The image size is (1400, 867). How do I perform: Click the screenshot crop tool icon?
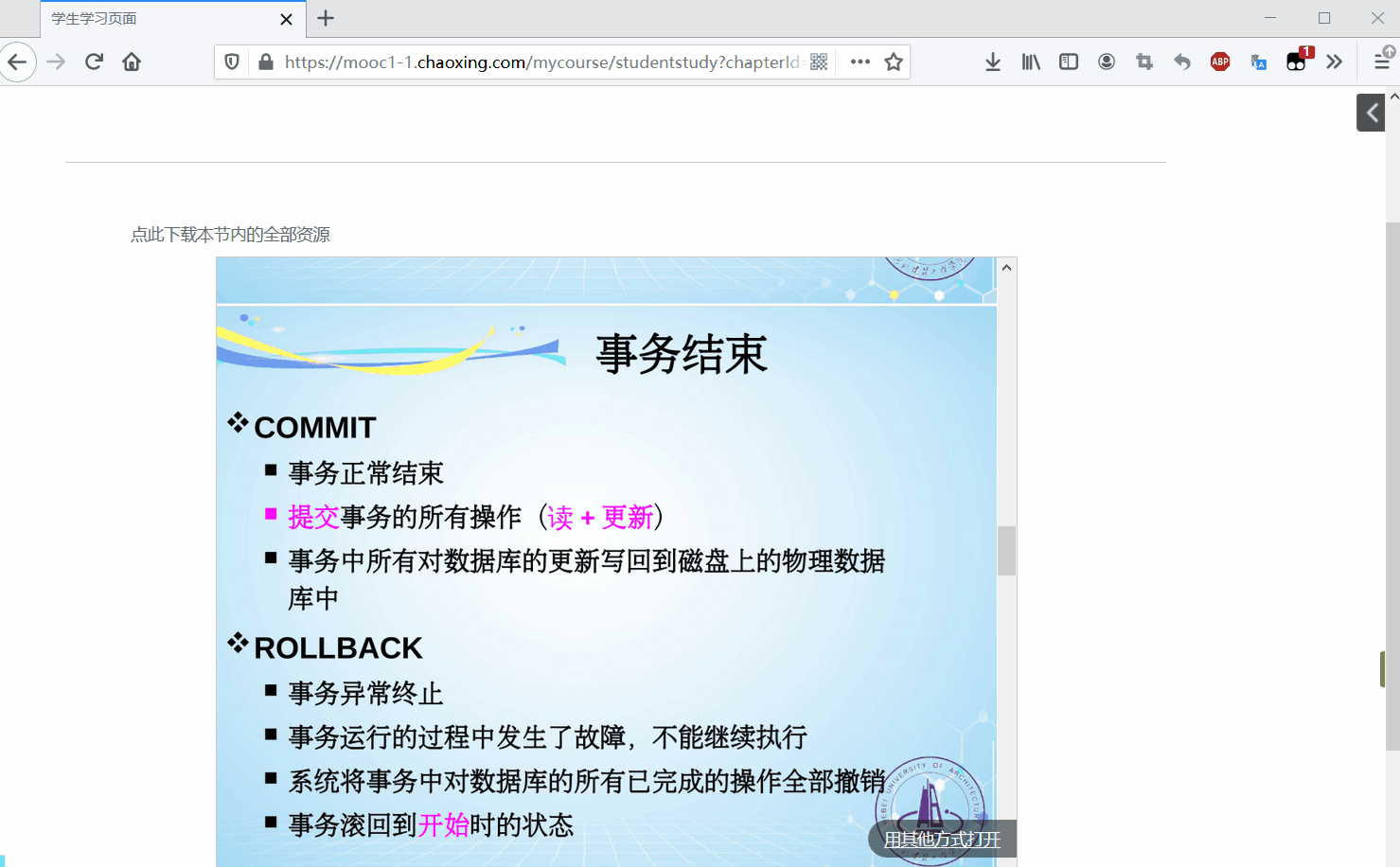click(1144, 62)
